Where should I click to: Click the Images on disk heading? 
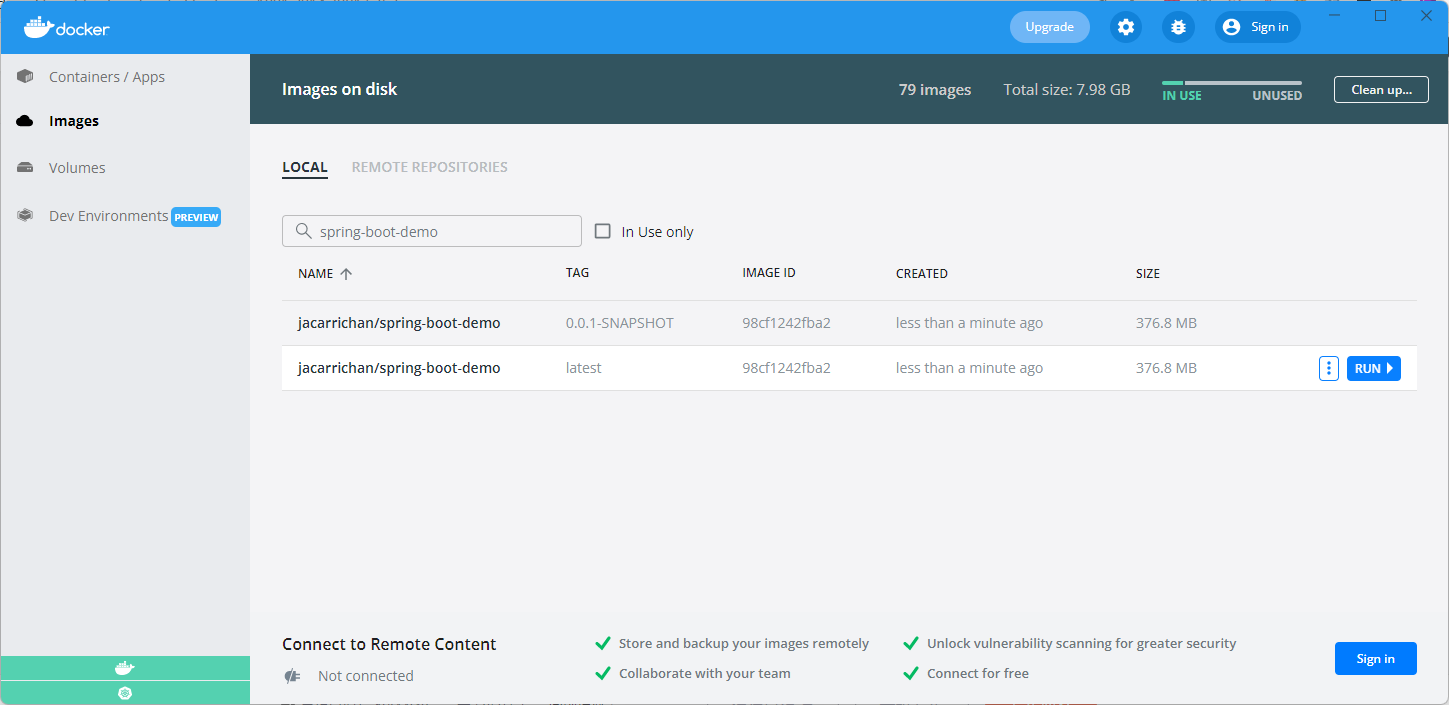(339, 89)
